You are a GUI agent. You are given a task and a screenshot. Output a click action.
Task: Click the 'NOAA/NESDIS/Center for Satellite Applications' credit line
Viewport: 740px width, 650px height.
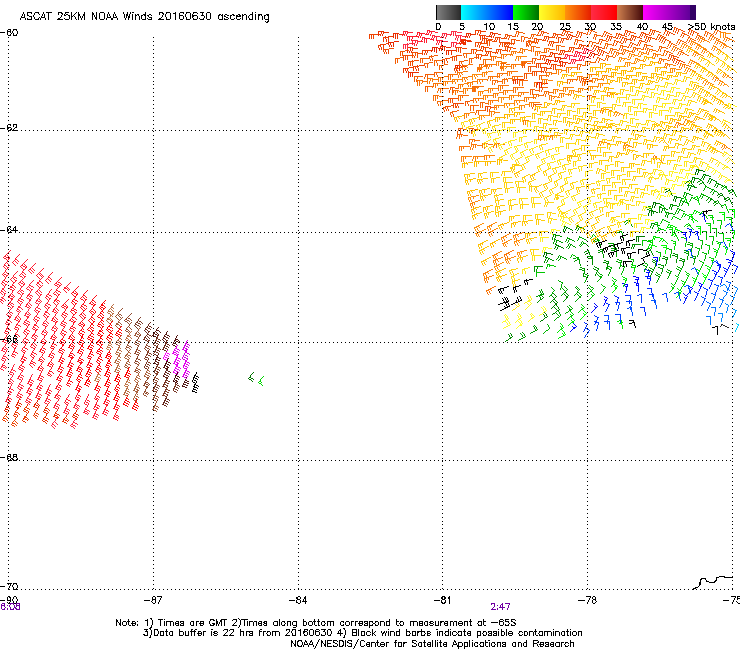(432, 644)
